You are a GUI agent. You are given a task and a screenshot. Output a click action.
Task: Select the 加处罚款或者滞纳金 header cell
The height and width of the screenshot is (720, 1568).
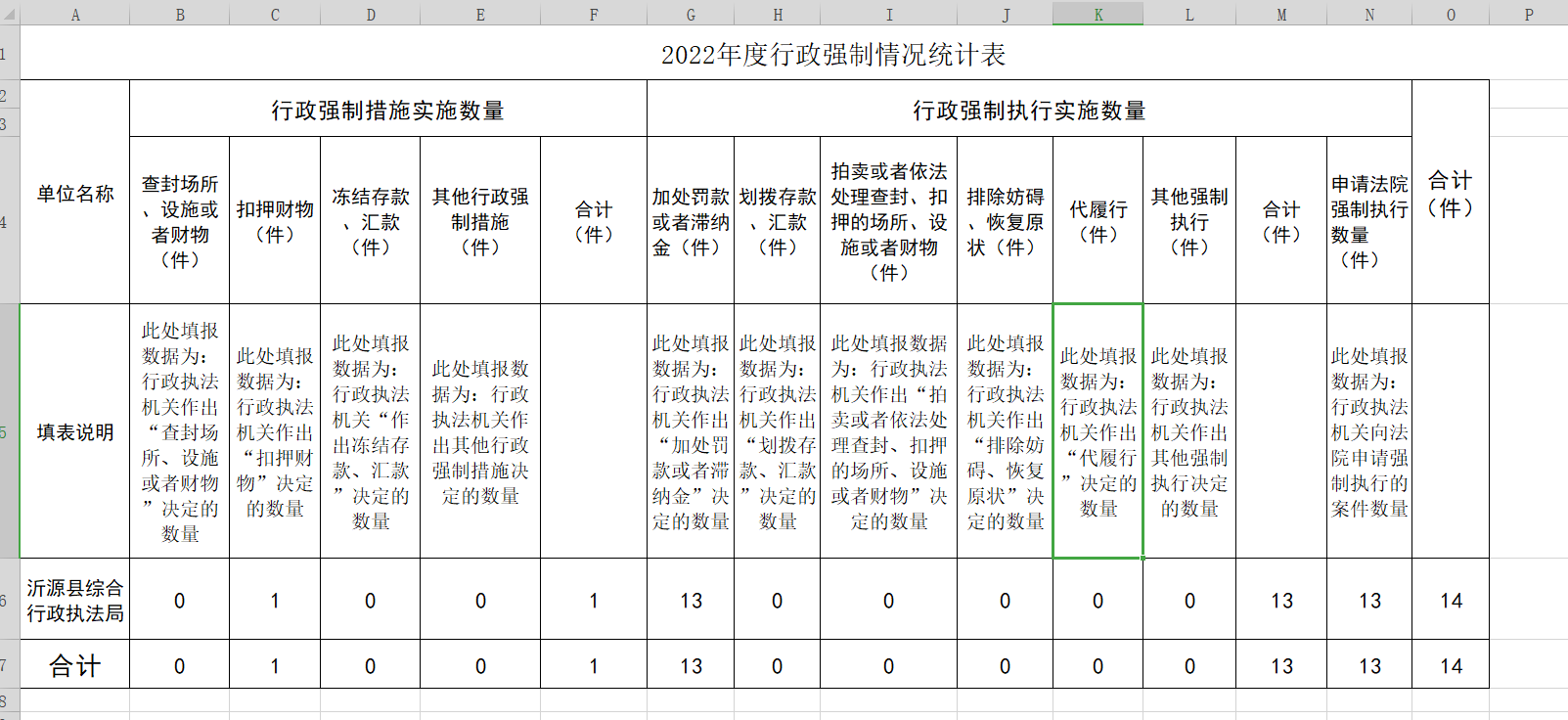(x=691, y=221)
